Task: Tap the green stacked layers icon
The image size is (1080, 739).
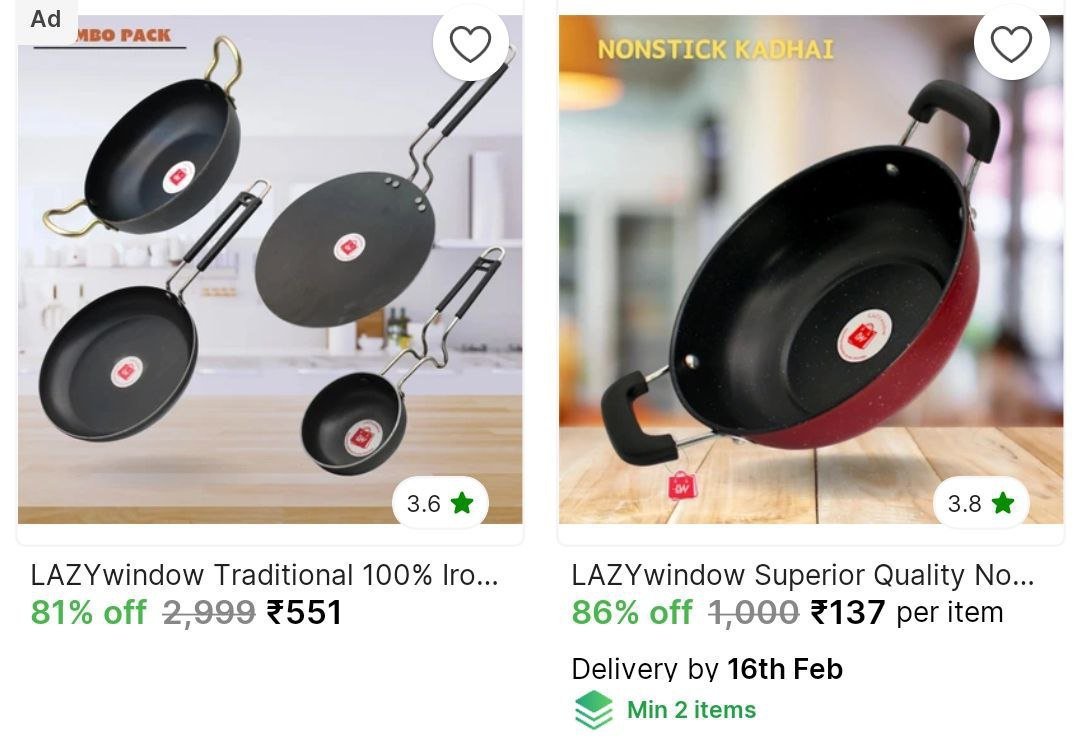Action: [x=594, y=710]
